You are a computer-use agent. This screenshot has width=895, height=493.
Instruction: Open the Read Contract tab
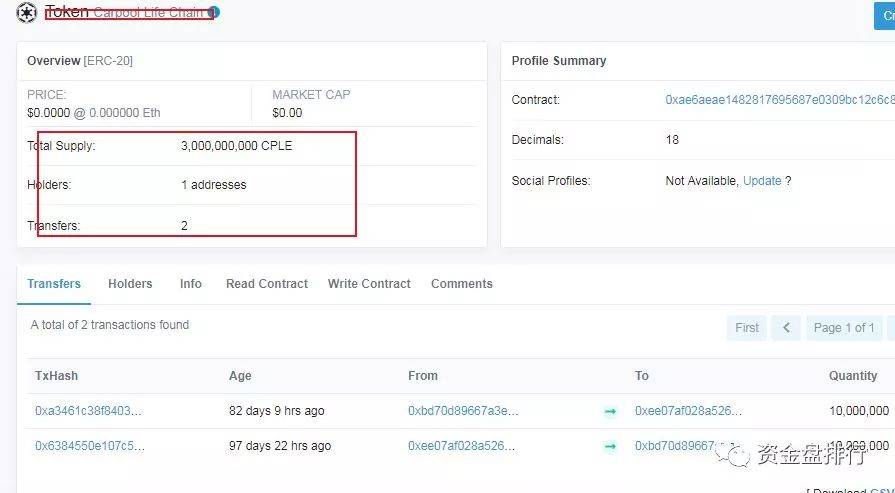click(x=267, y=284)
